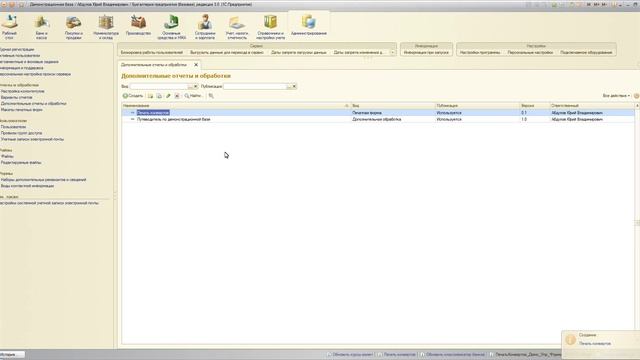The image size is (640, 360).
Task: Click the copy item icon after Создать
Action: click(x=159, y=96)
